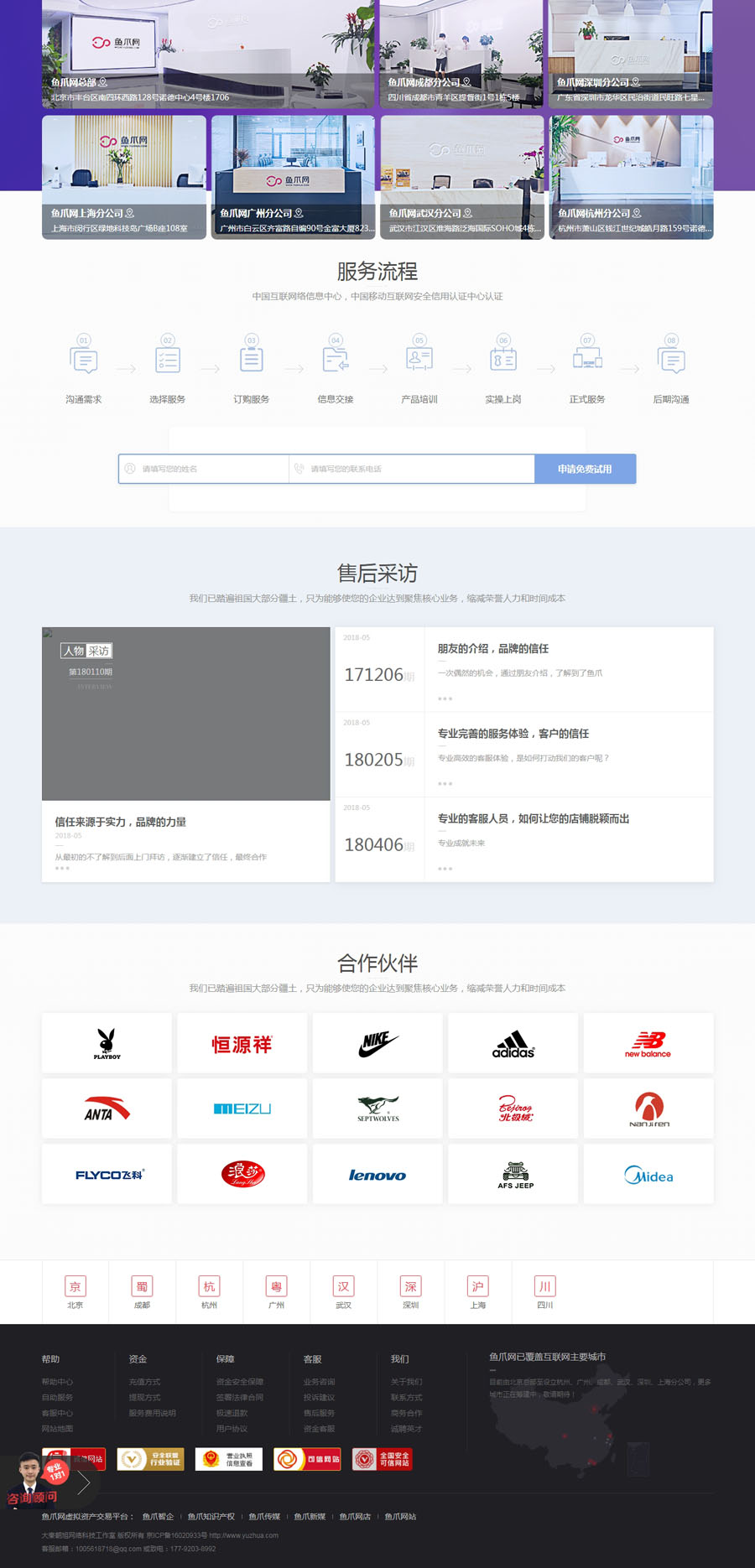Open the 用户协议 footer link
The height and width of the screenshot is (1568, 755).
coord(232,1429)
